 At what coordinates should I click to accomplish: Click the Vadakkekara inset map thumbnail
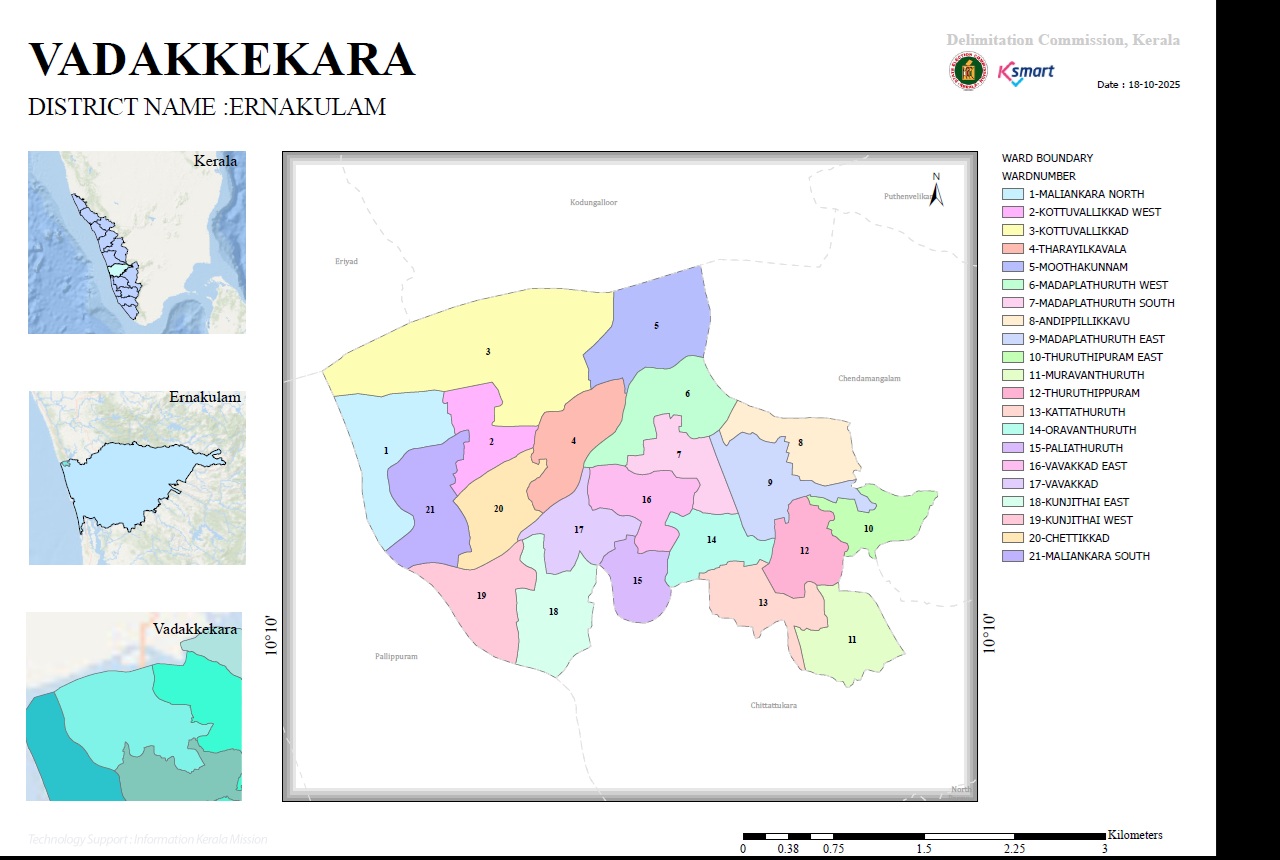coord(134,706)
